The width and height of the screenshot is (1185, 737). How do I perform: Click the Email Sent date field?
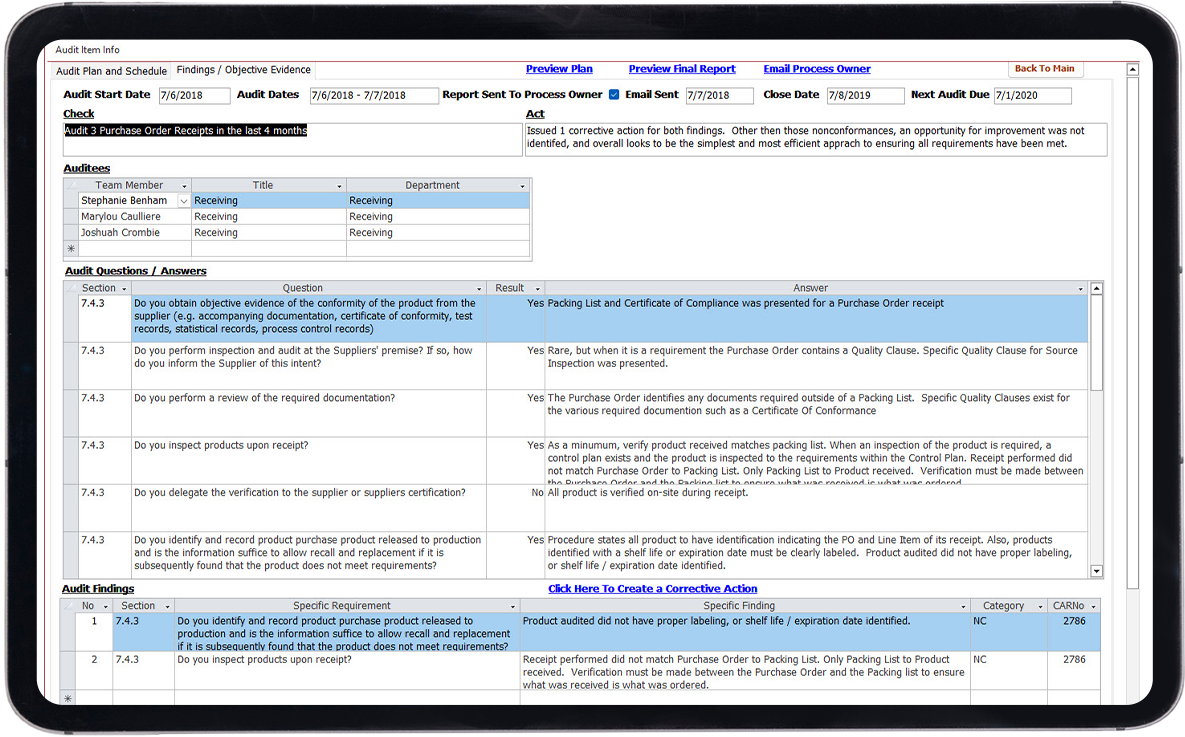coord(719,95)
